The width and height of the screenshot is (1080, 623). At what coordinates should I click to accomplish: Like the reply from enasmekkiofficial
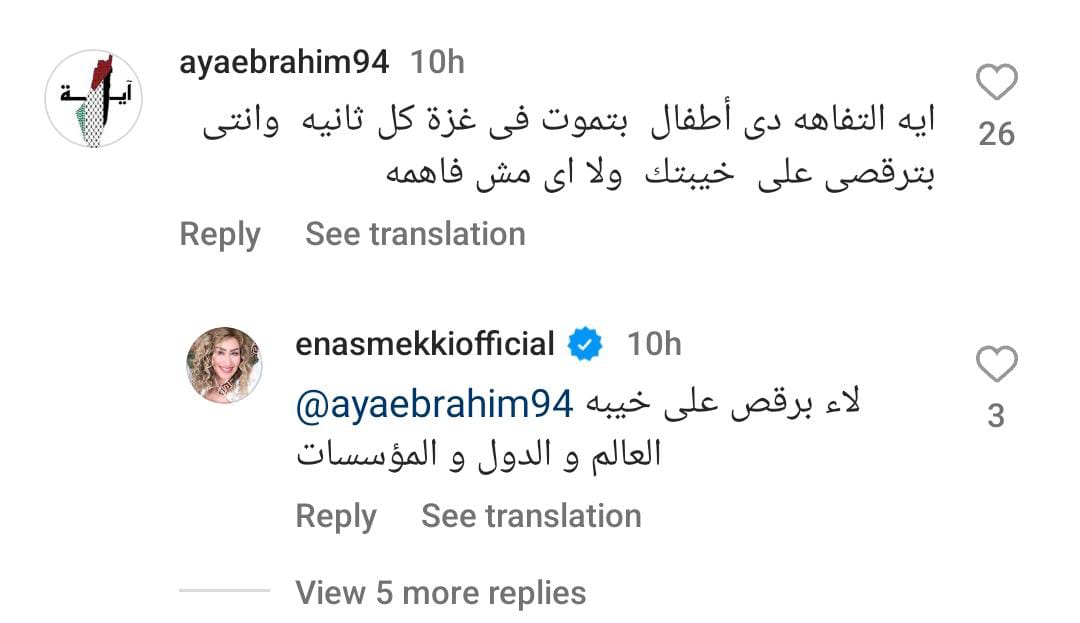[996, 365]
